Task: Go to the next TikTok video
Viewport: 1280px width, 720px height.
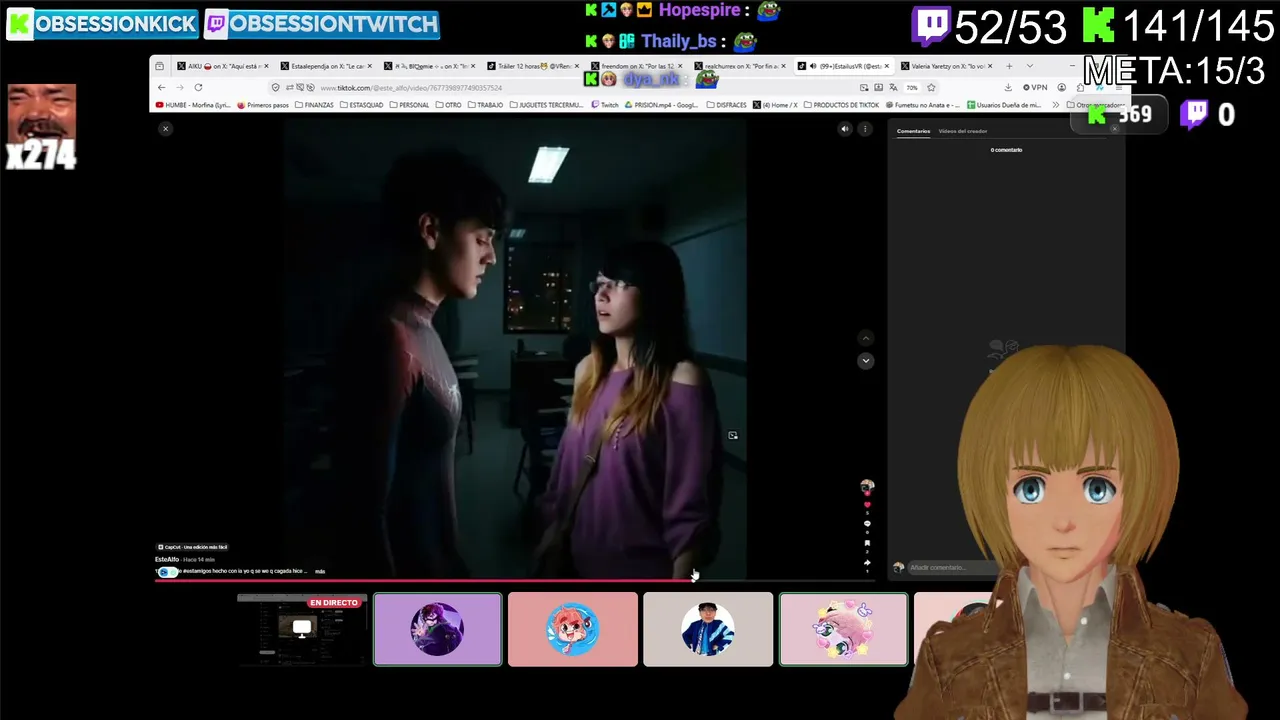Action: [x=866, y=360]
